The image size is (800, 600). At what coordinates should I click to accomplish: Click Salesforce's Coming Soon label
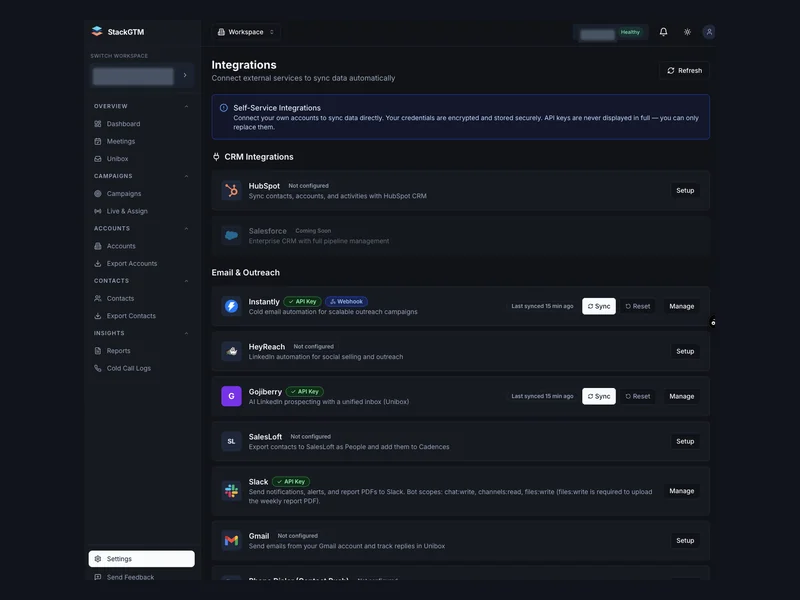point(313,231)
